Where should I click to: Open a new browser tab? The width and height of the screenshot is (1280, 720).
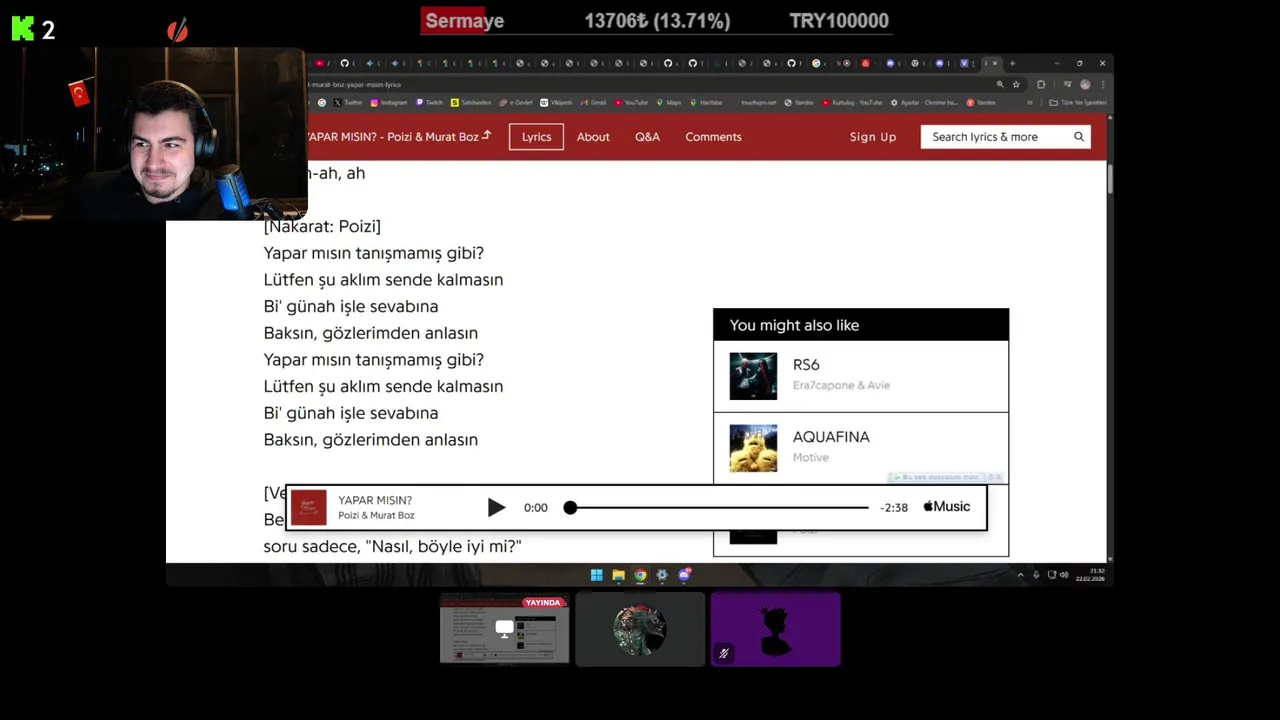click(1012, 63)
